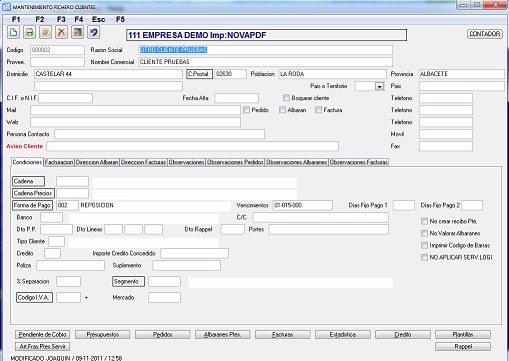Enable No crear recibo Pte. option
509x361 pixels.
[x=424, y=221]
